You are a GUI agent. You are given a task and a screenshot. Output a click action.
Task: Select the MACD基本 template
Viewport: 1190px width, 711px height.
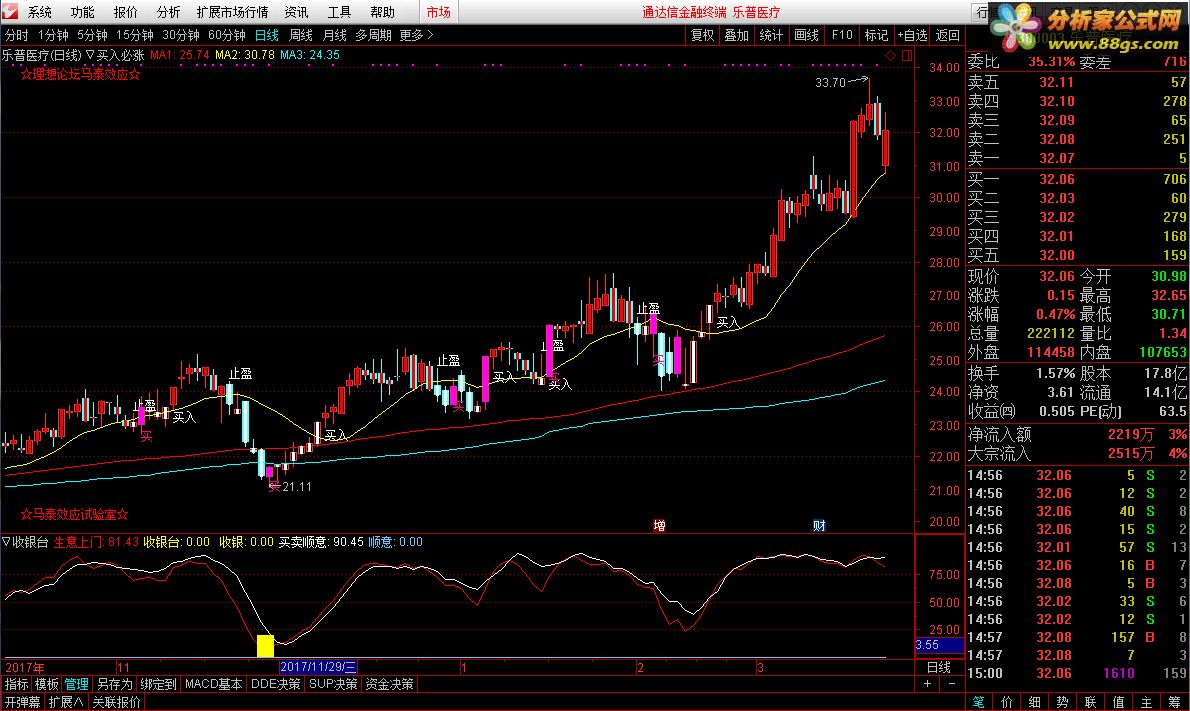(213, 684)
